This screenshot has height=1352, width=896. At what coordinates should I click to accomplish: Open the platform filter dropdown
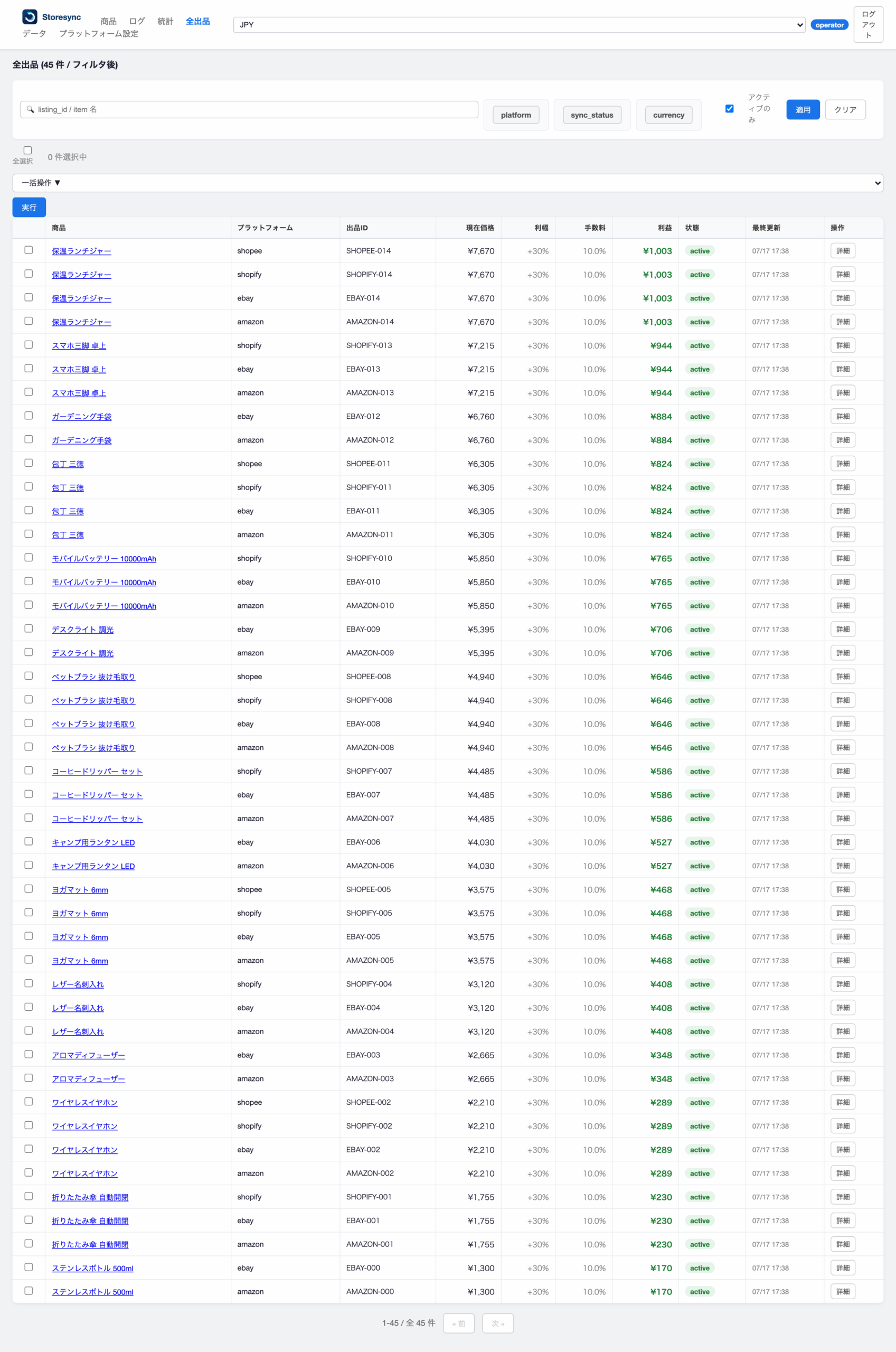(x=516, y=115)
